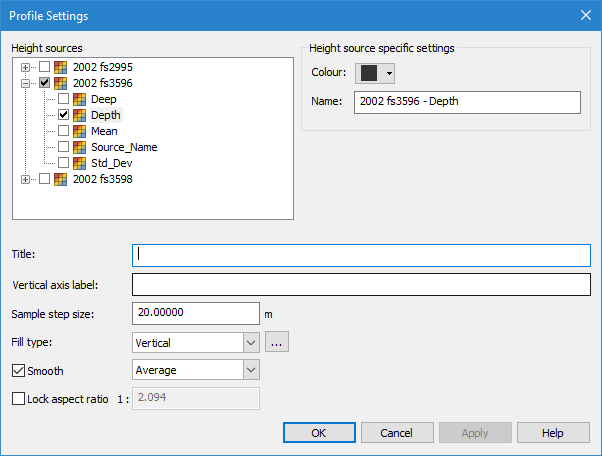Click the grid icon next to Std_Dev
This screenshot has height=456, width=602.
pos(80,163)
